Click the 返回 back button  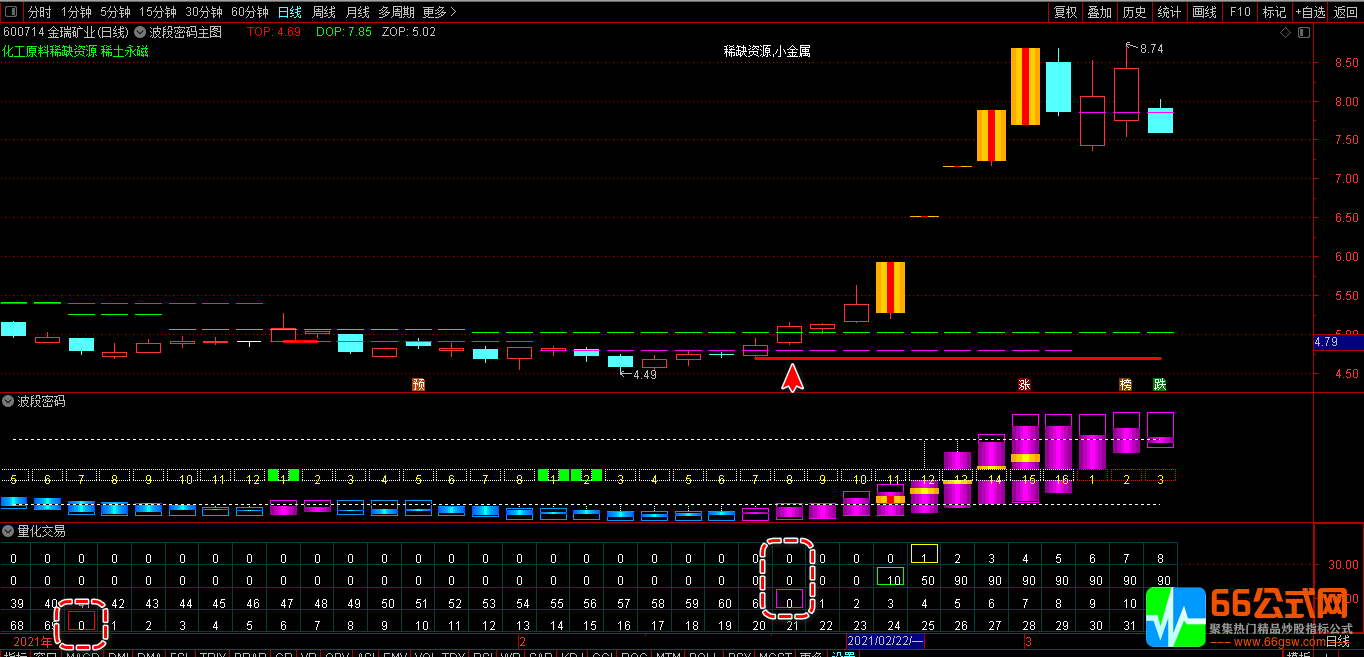[x=1346, y=12]
